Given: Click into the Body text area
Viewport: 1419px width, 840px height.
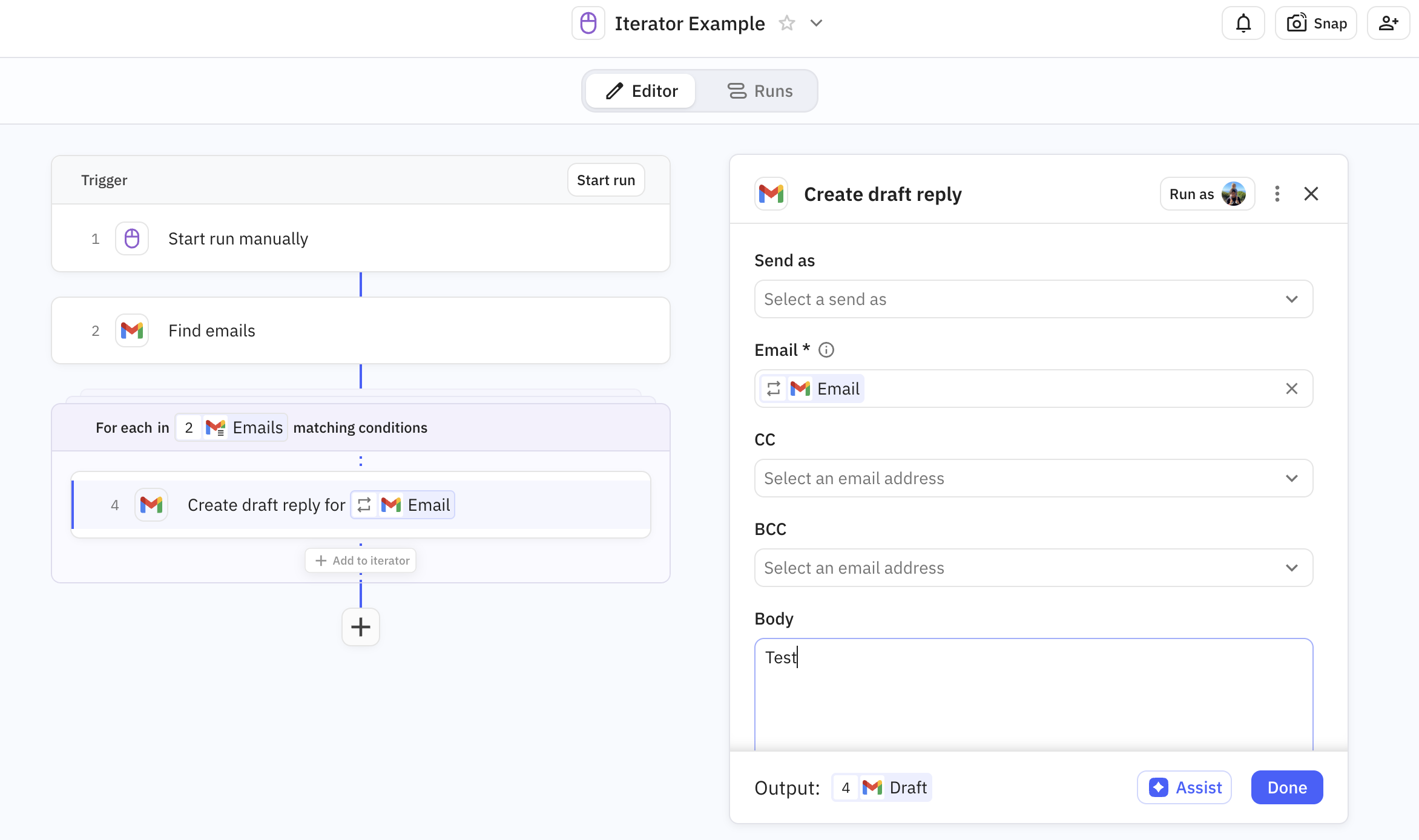Looking at the screenshot, I should click(1033, 696).
